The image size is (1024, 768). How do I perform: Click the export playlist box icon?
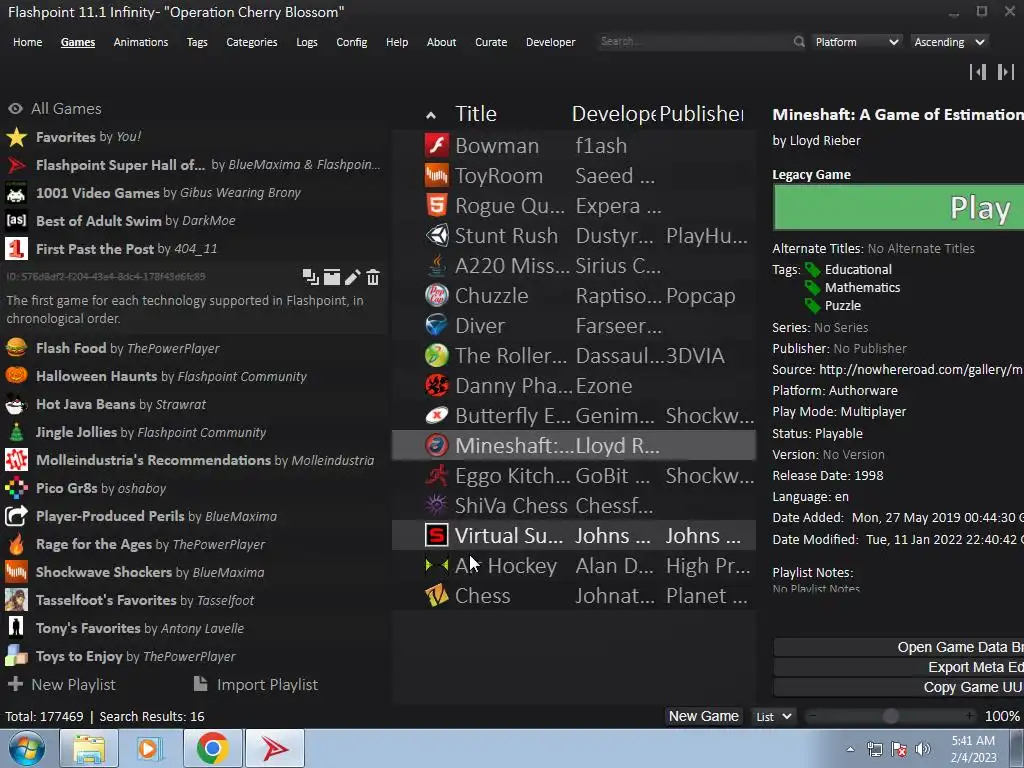pyautogui.click(x=332, y=278)
